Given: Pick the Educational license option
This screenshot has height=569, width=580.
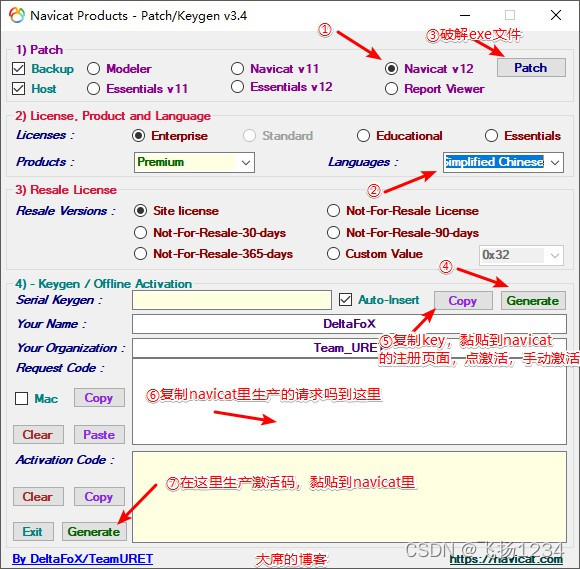Looking at the screenshot, I should click(x=363, y=136).
